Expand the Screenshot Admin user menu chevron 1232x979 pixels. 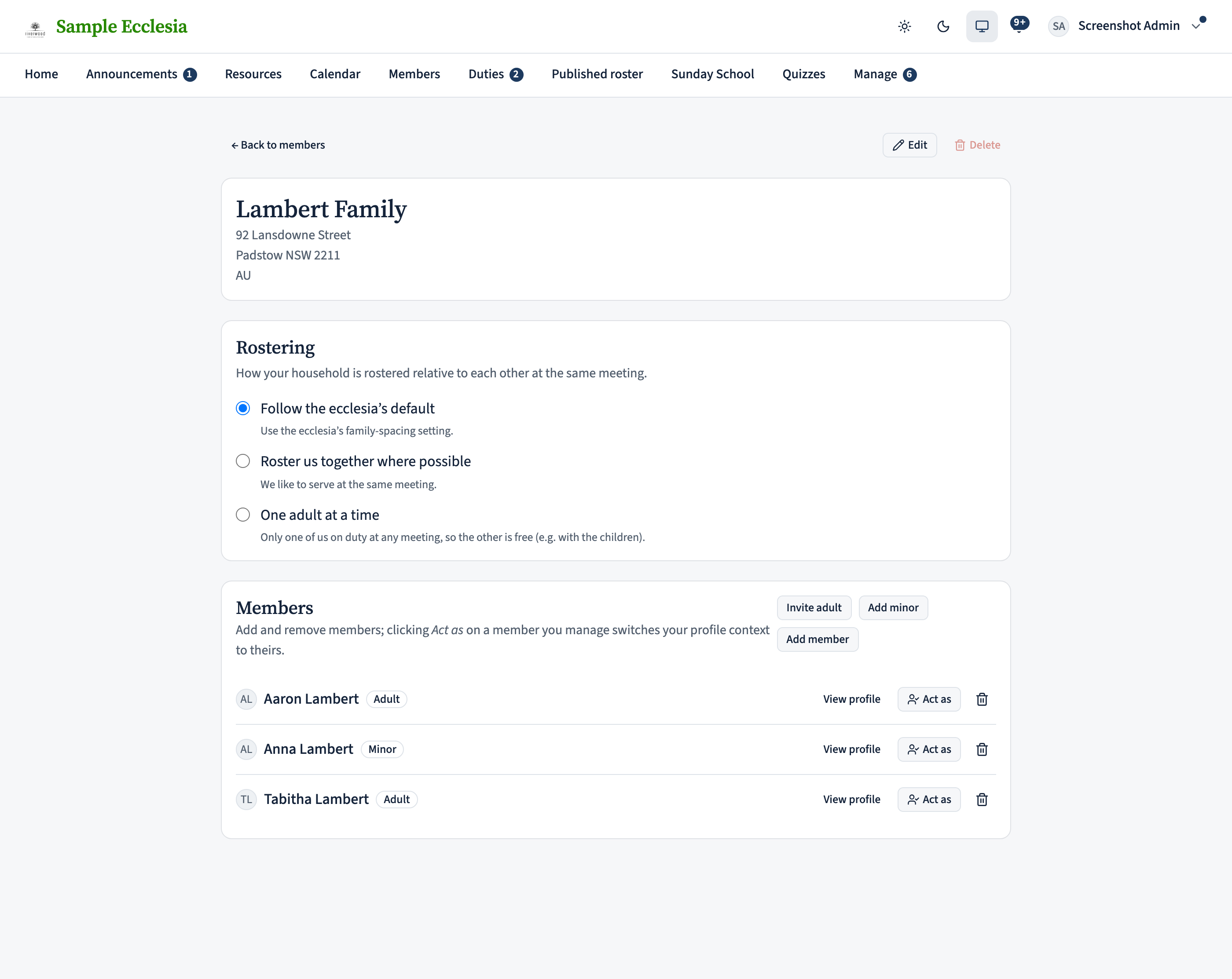click(1195, 26)
